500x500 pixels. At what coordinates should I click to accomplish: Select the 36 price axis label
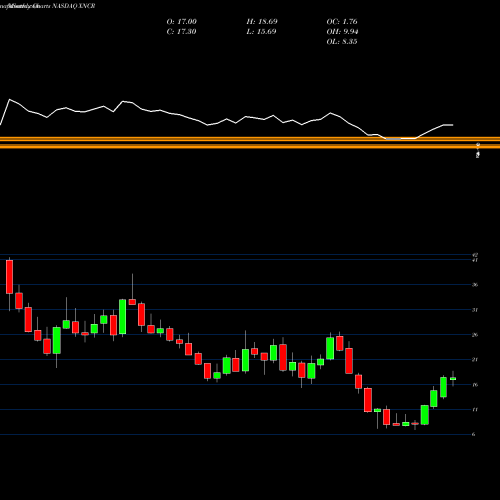[475, 285]
